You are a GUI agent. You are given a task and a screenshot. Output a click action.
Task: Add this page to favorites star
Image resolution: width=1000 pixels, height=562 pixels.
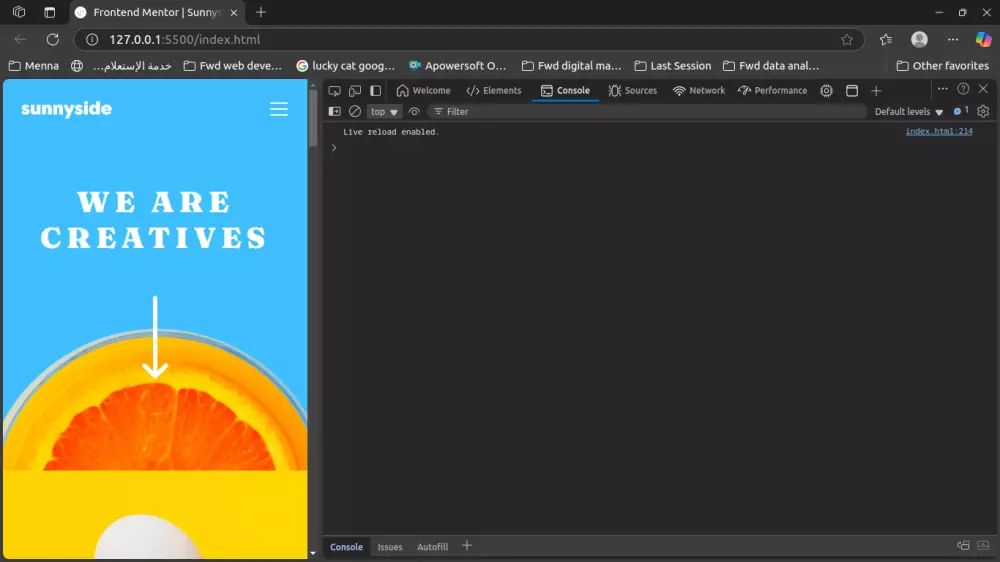(x=847, y=40)
